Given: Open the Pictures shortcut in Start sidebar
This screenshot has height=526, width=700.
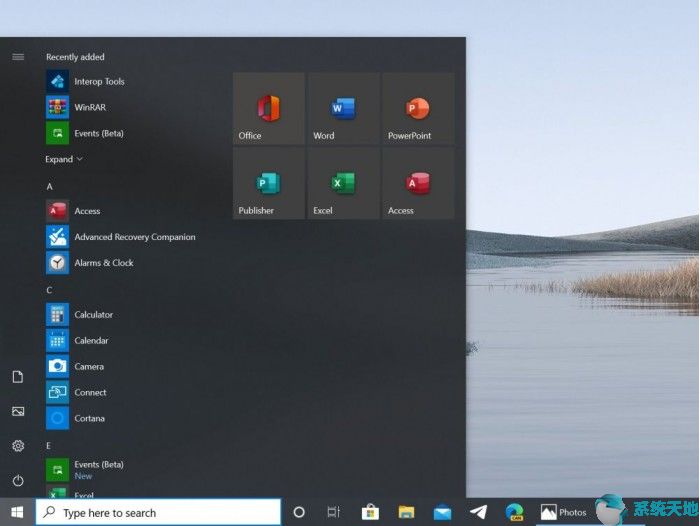Looking at the screenshot, I should [x=18, y=411].
